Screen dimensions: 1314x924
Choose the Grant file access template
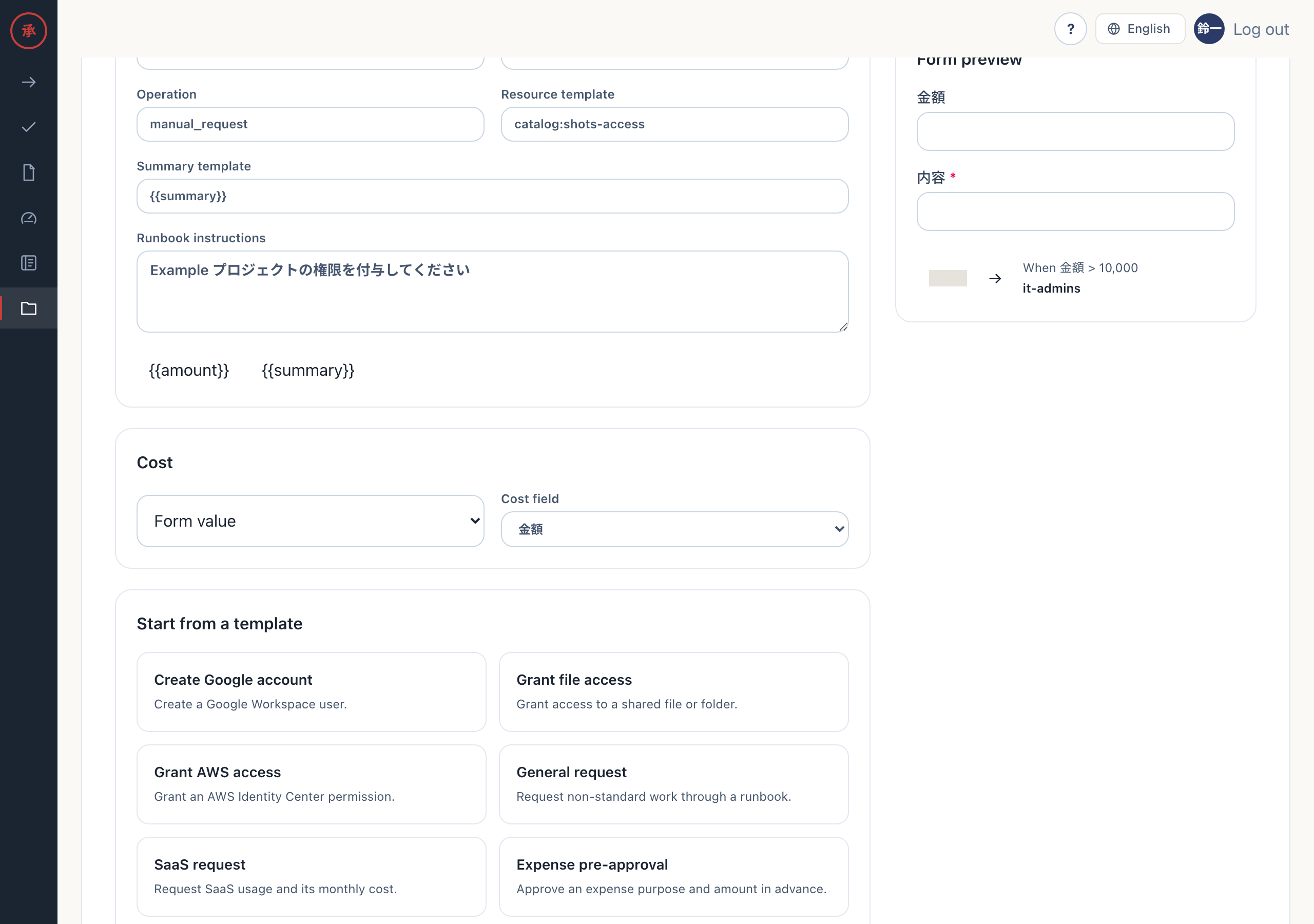click(x=673, y=692)
